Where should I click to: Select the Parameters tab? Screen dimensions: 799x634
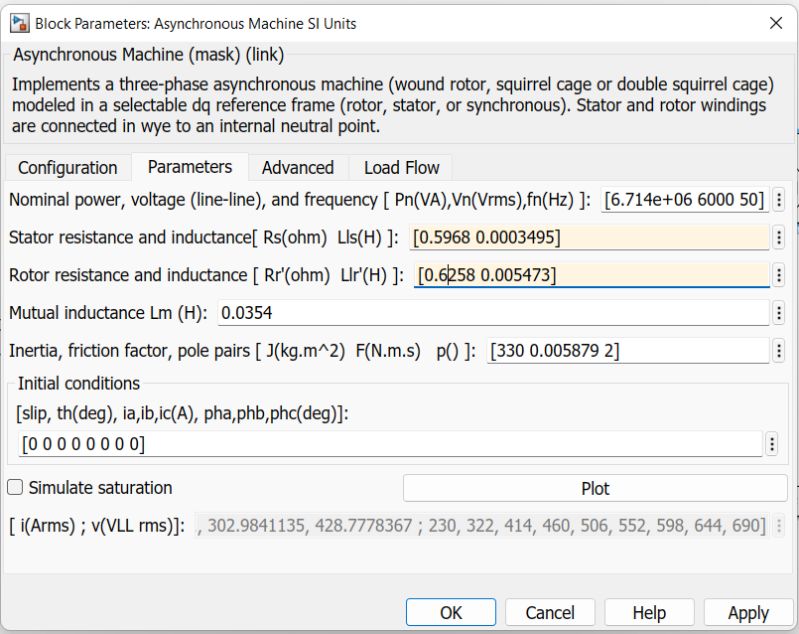(x=190, y=167)
